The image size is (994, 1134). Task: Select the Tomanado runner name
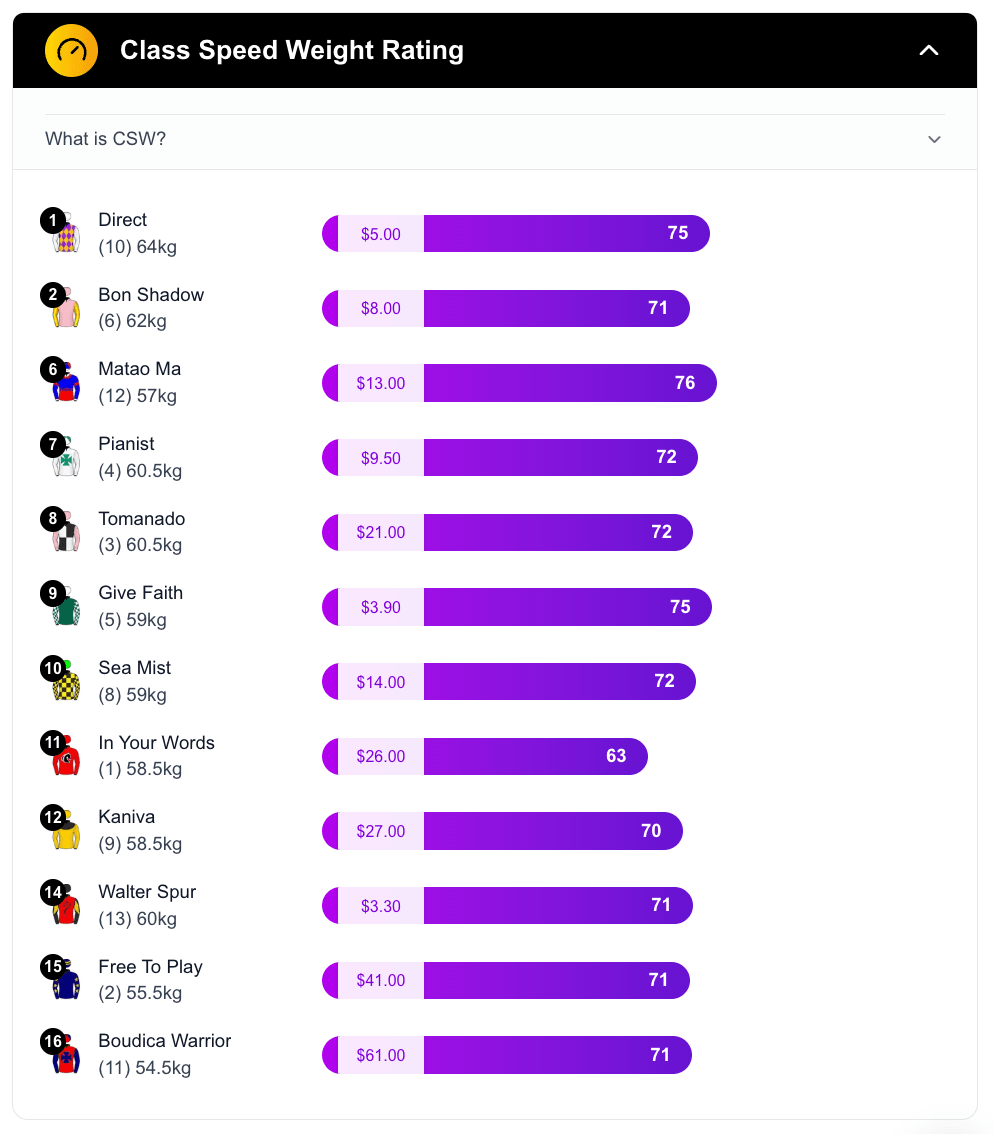point(141,518)
